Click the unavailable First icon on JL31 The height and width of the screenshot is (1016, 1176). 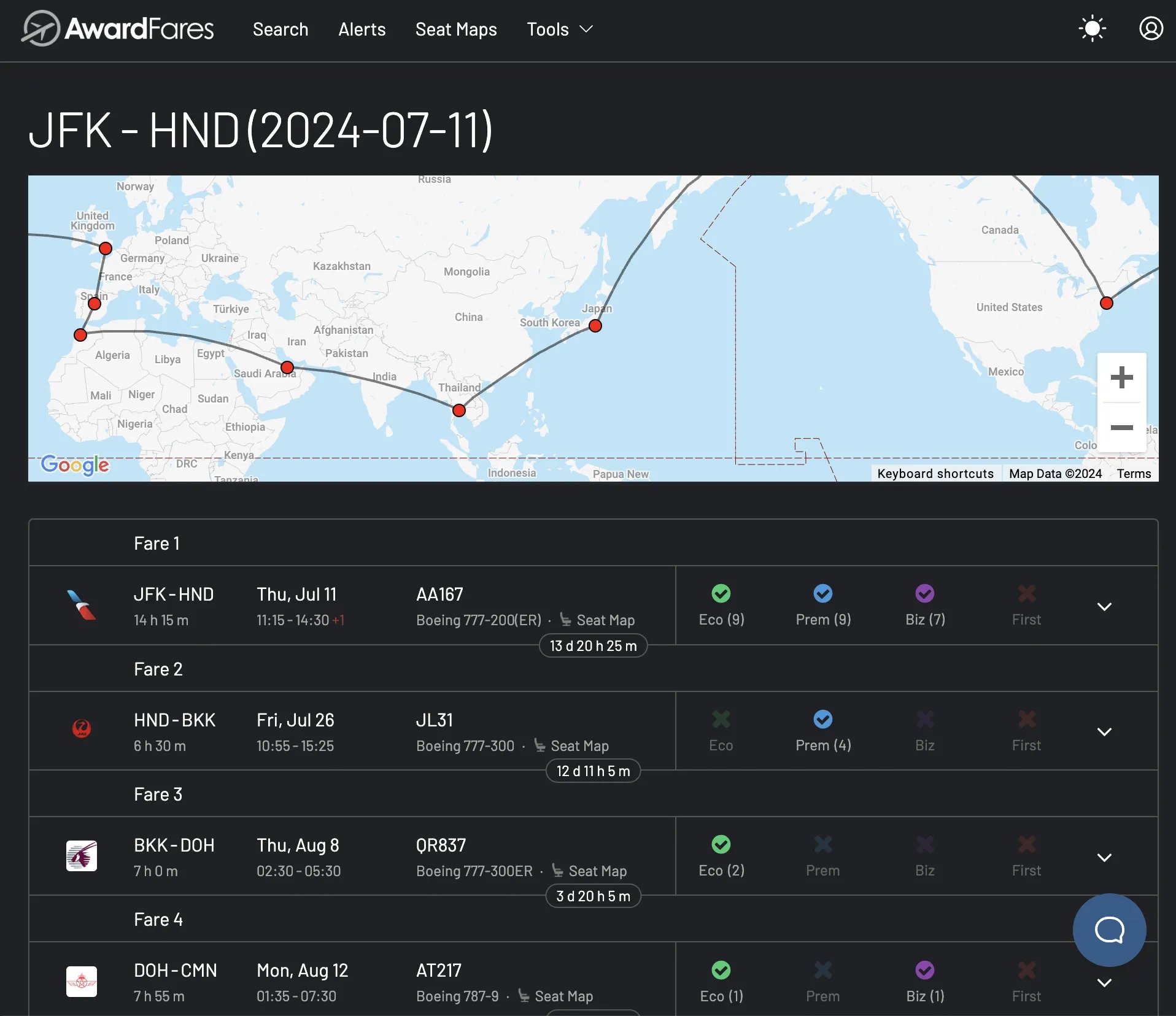1026,719
